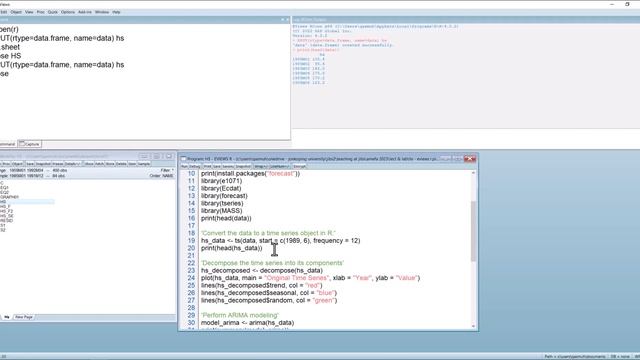Click Store in workfile toolbar

pyautogui.click(x=110, y=164)
